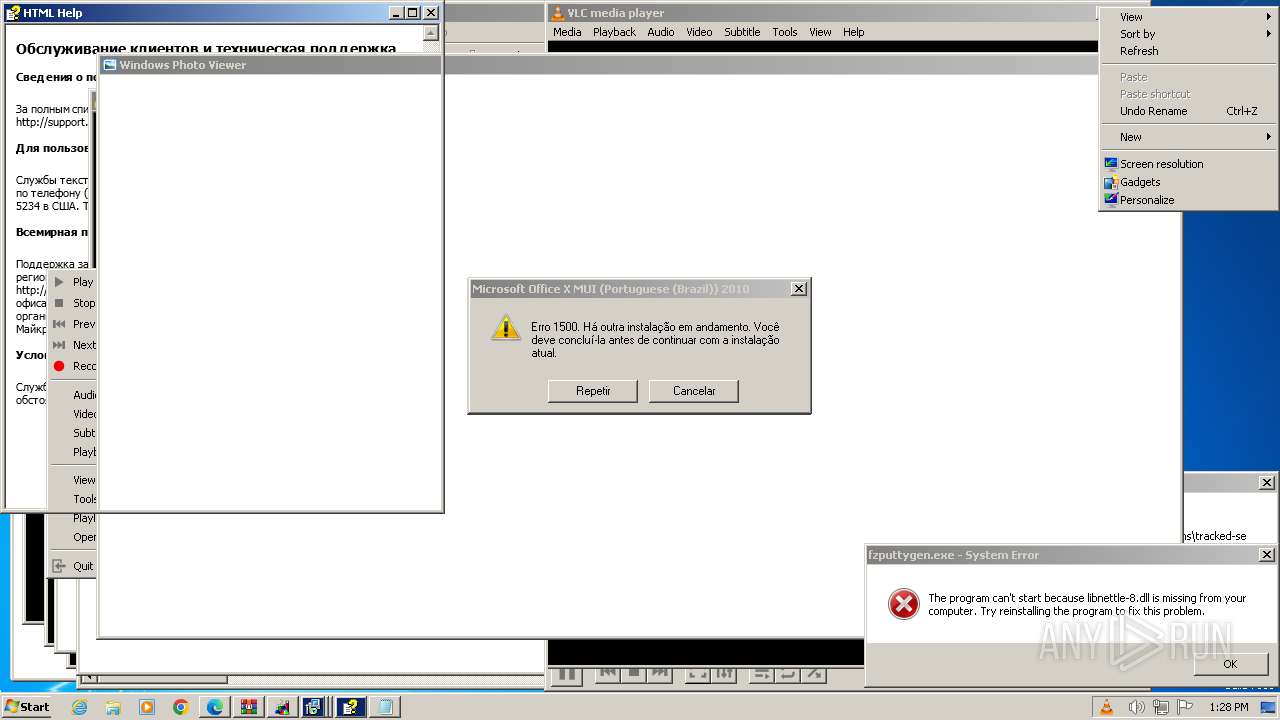Click the Start button
The image size is (1280, 720).
pyautogui.click(x=27, y=707)
